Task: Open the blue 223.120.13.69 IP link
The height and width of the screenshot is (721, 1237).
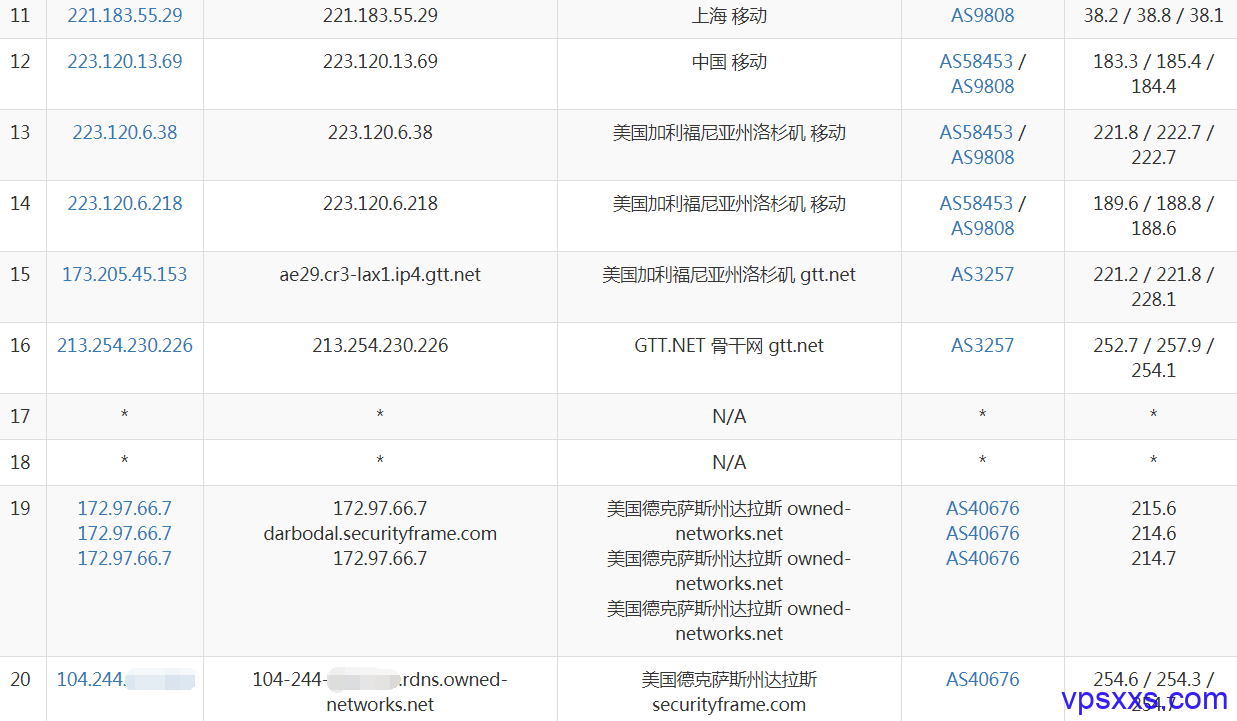Action: (x=125, y=61)
